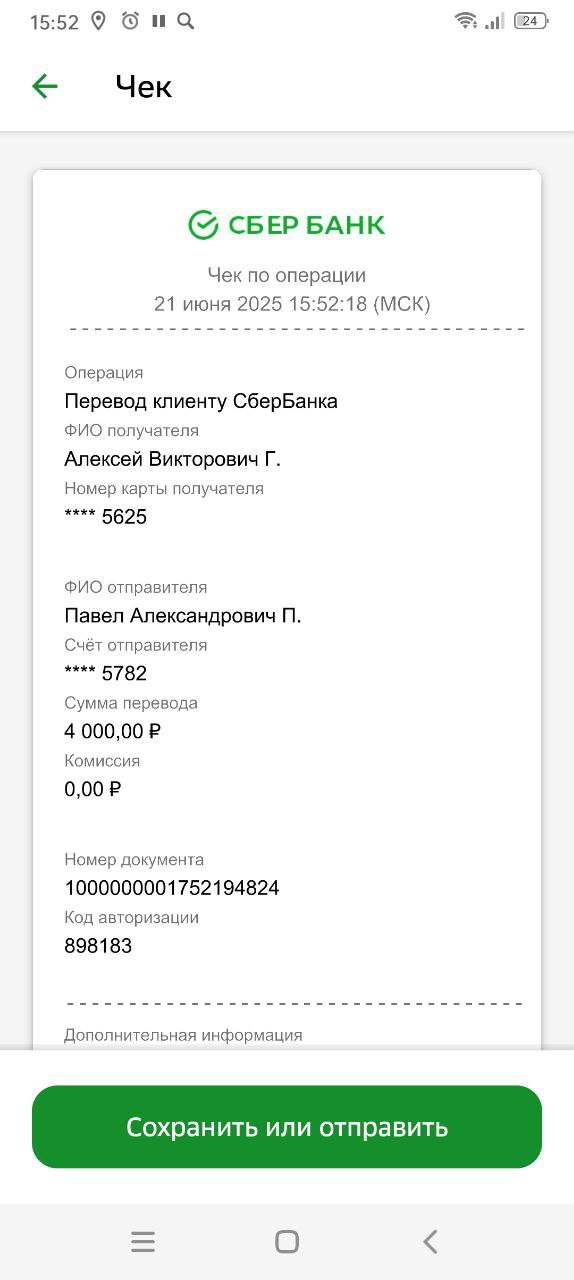Tap the pause status bar icon

coord(158,21)
